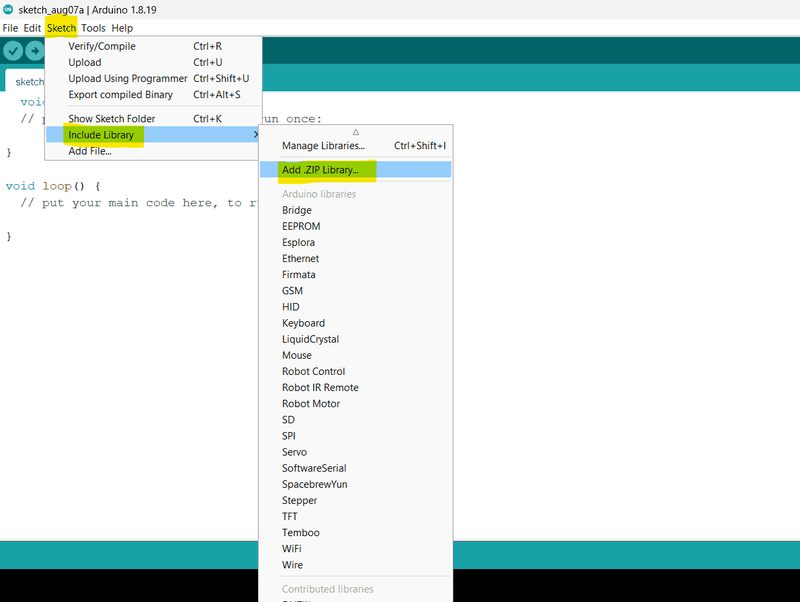Screen dimensions: 800x602
Task: Include the Robot Motor library
Action: pyautogui.click(x=356, y=404)
